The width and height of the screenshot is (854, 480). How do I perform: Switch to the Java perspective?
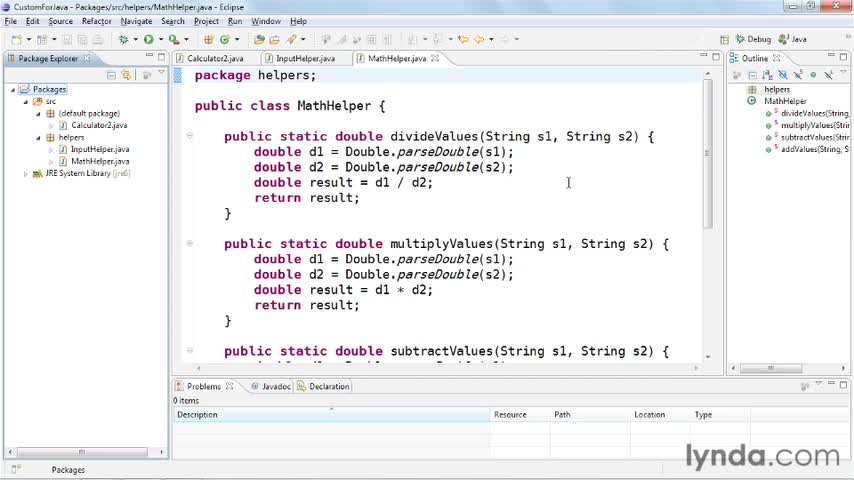point(792,39)
